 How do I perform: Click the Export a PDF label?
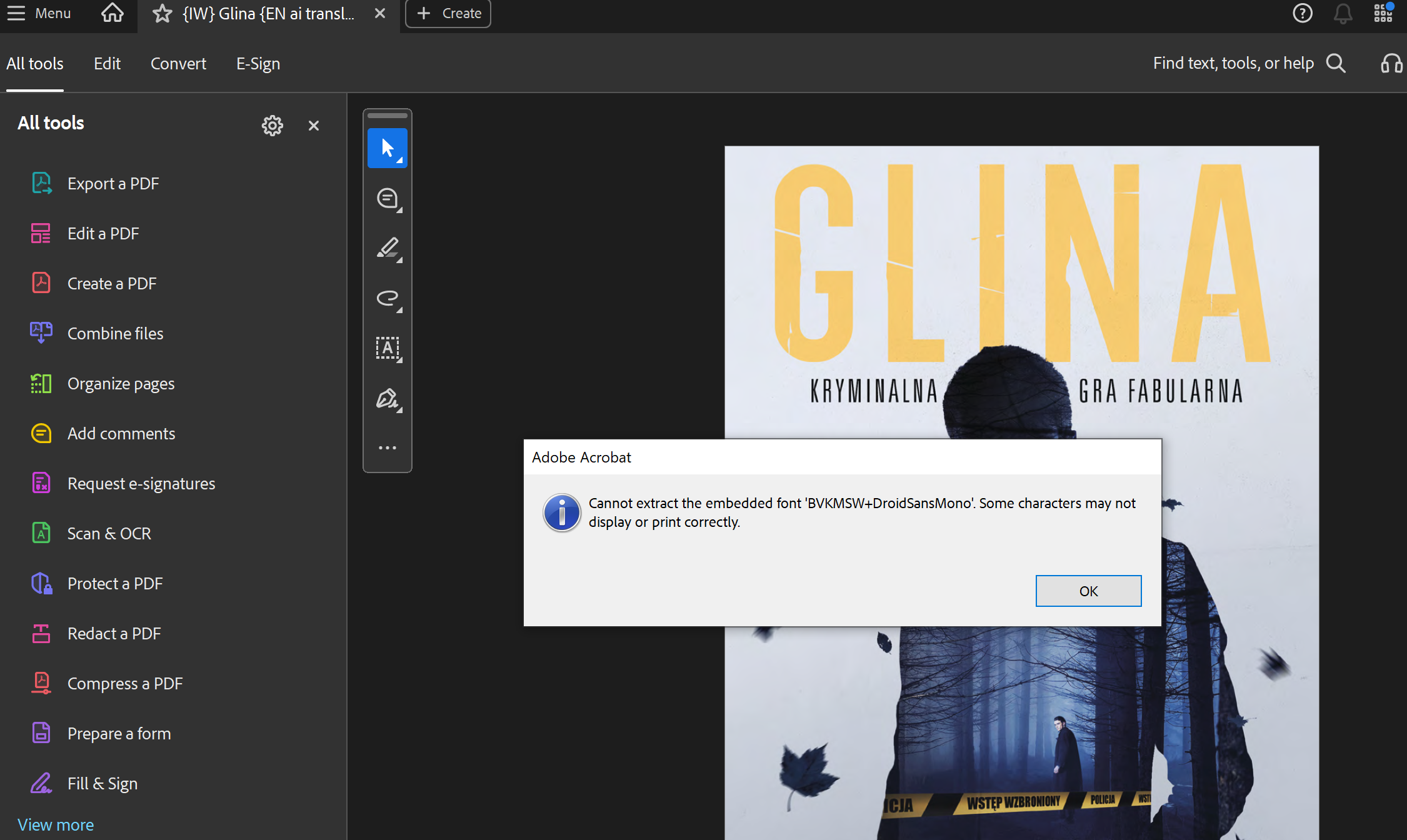113,183
